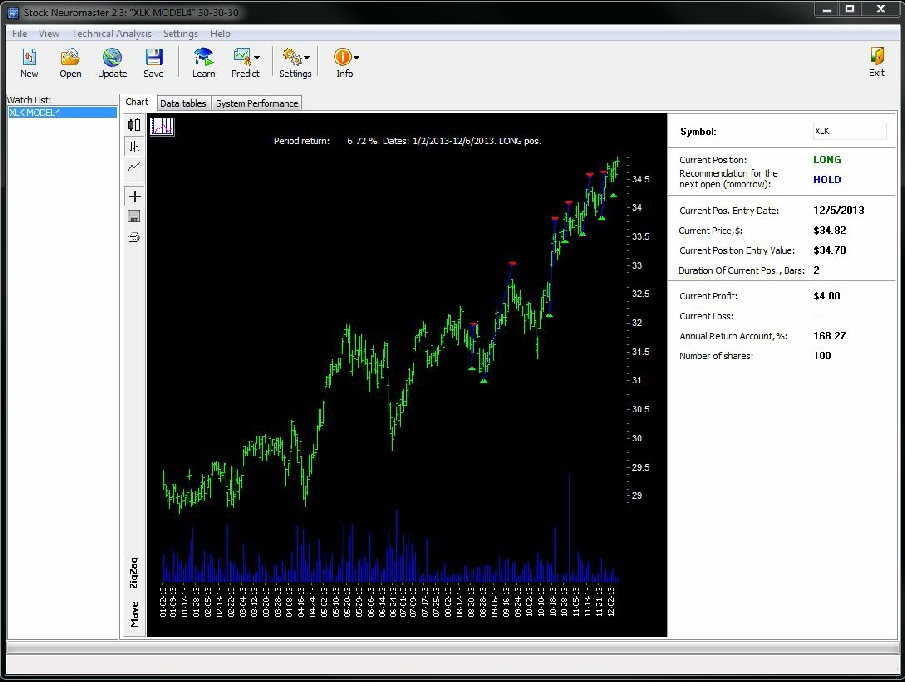Switch chart to bar (OHLC) style
This screenshot has width=905, height=682.
[x=134, y=147]
